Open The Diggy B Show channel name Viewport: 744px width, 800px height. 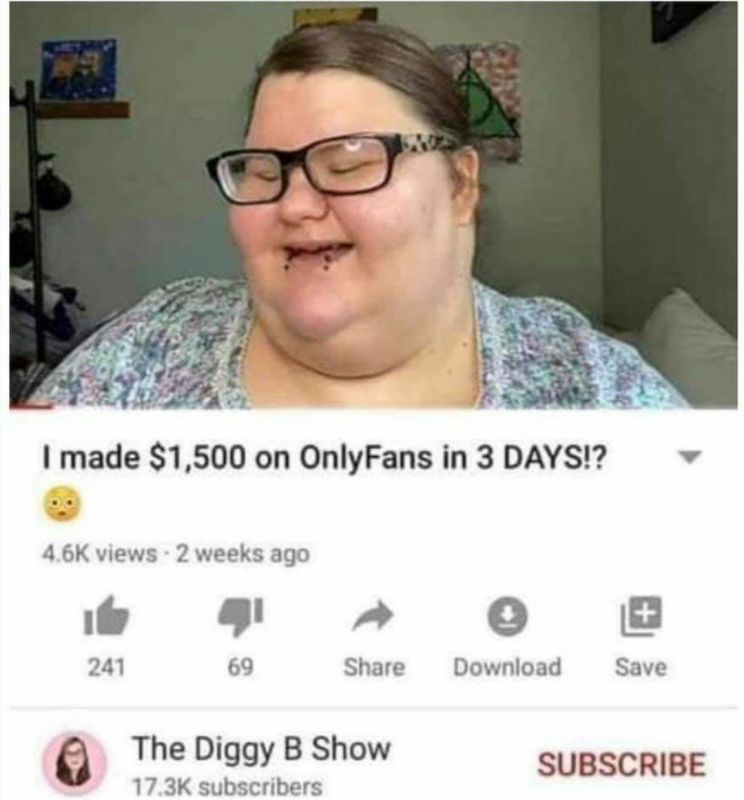262,748
